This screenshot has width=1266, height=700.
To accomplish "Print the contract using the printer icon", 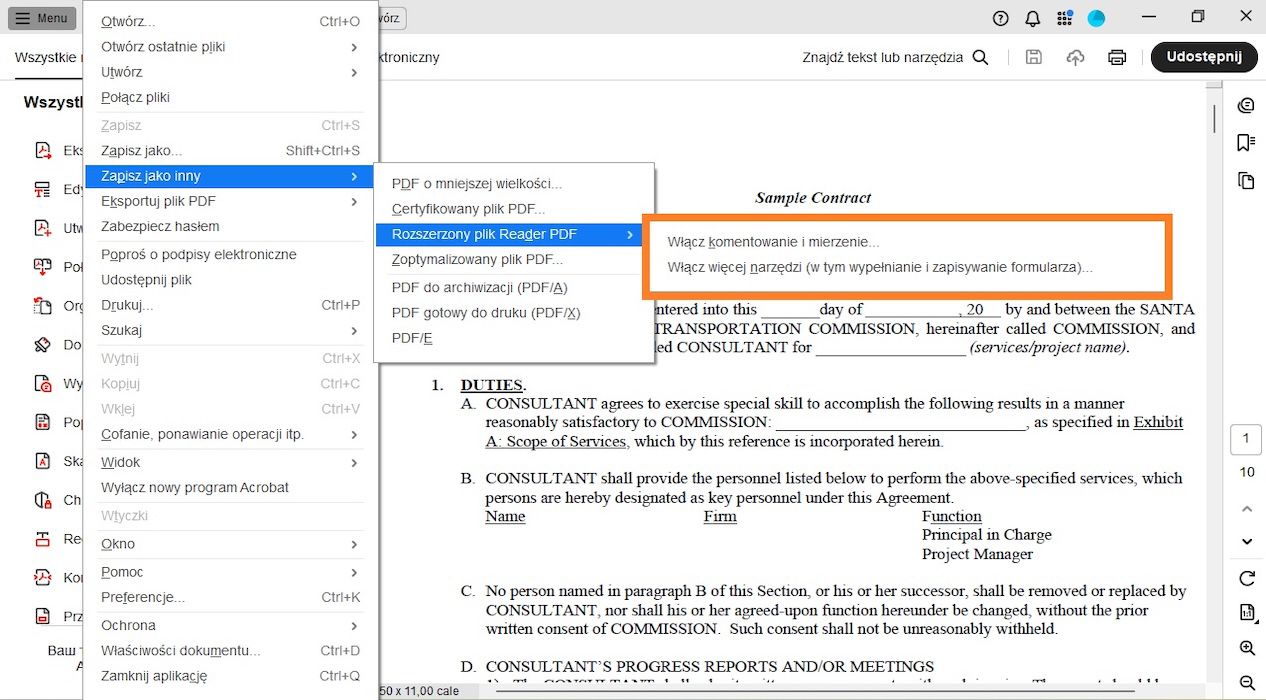I will tap(1116, 58).
